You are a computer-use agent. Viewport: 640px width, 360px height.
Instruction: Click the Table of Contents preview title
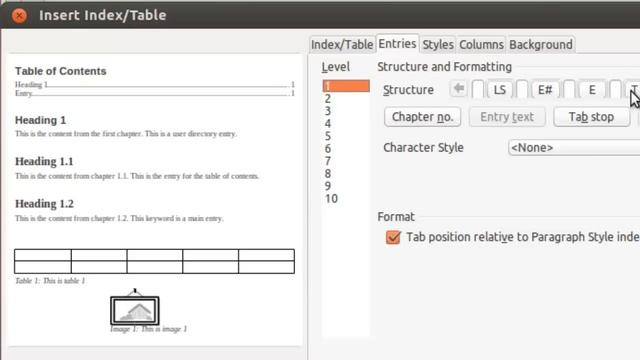(60, 71)
